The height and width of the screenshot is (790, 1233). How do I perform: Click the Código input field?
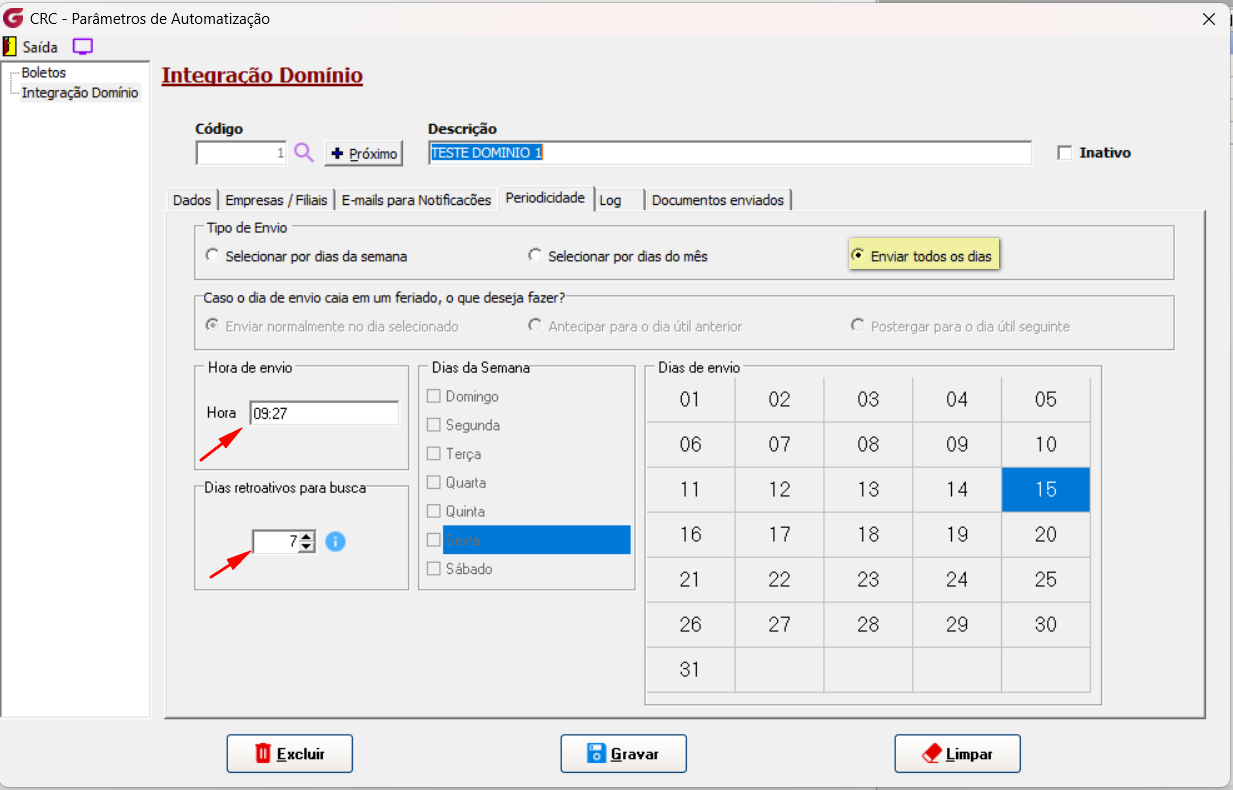(241, 153)
